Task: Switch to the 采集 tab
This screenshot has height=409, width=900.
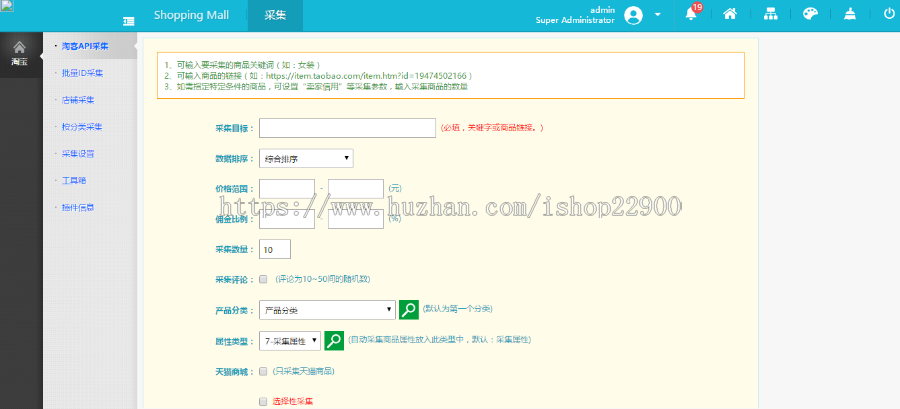Action: click(276, 15)
